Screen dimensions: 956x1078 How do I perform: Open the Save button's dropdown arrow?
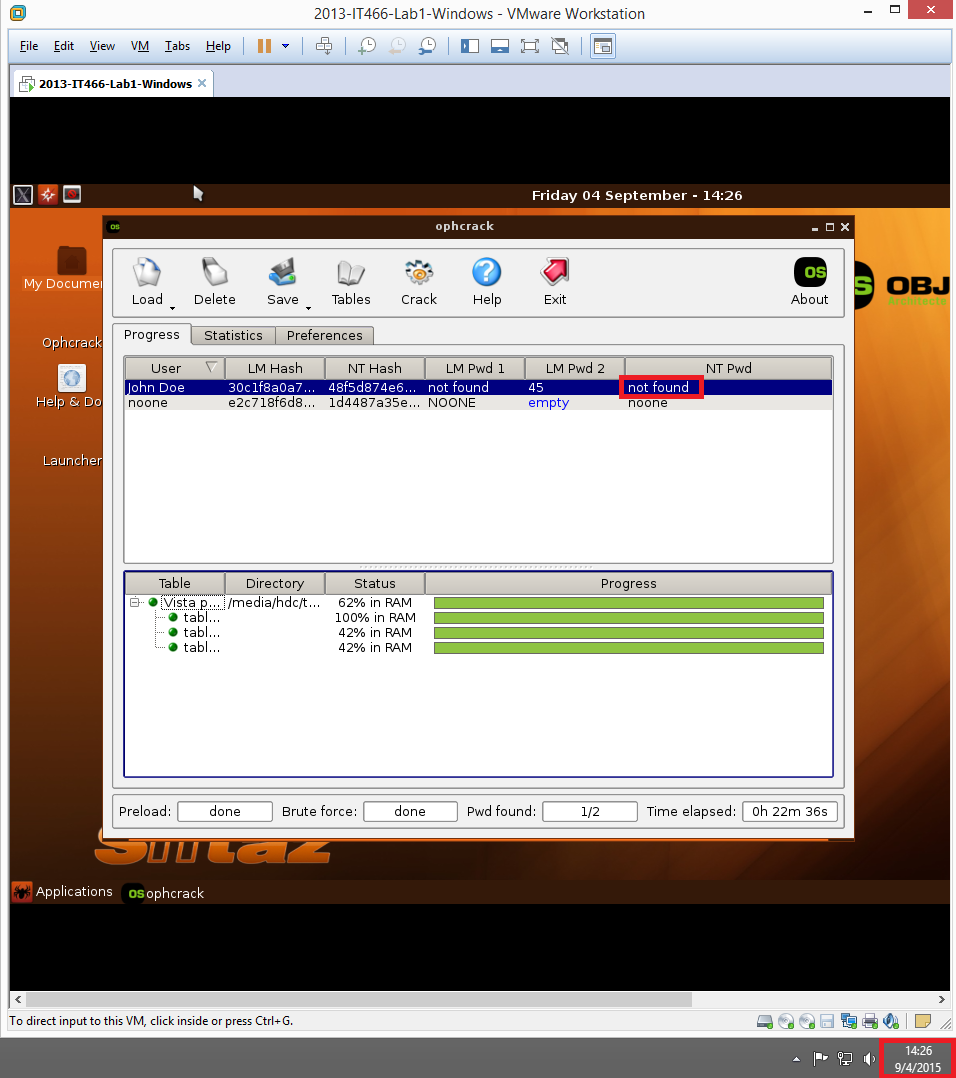tap(308, 309)
